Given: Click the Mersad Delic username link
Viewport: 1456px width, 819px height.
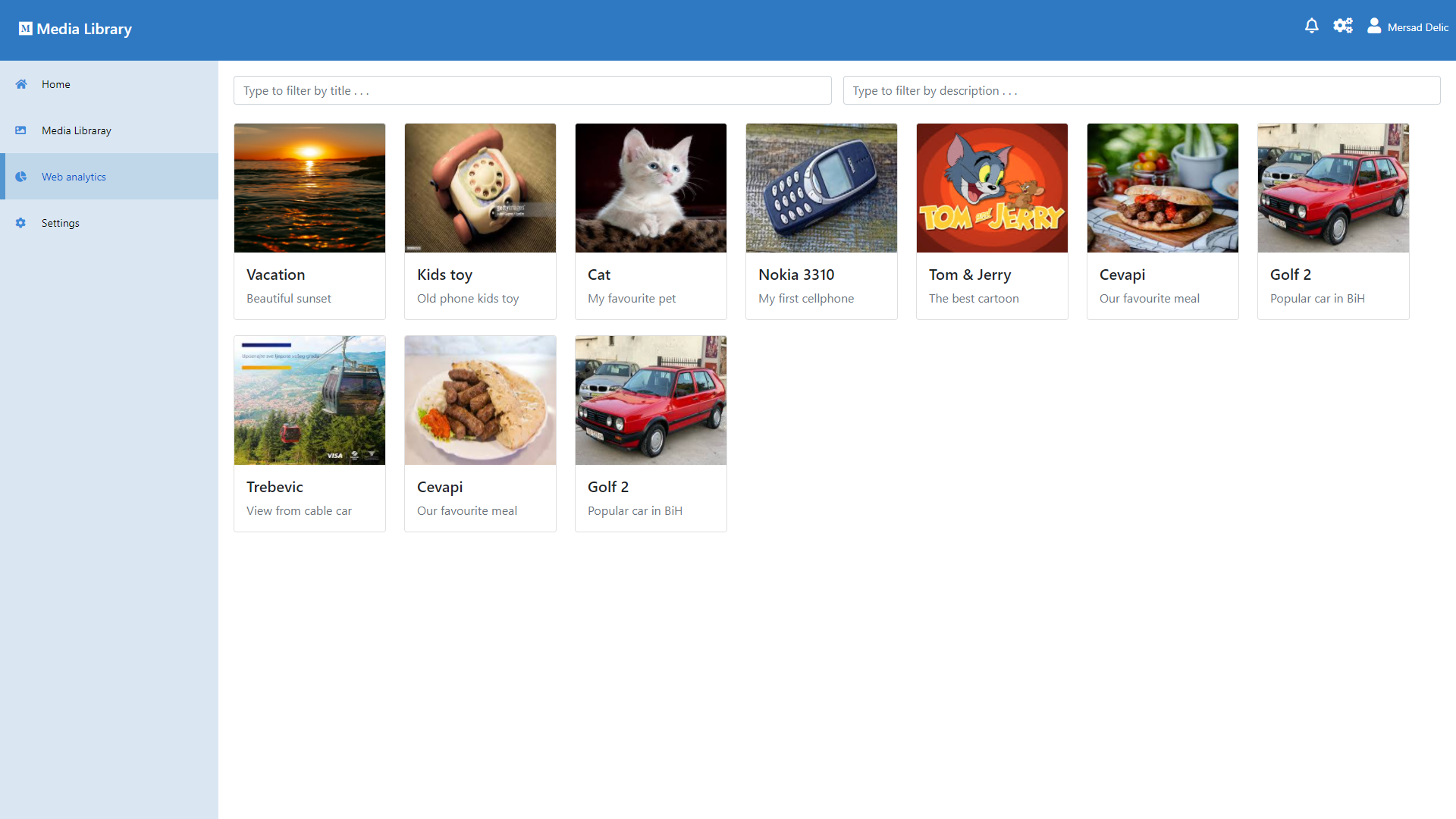Looking at the screenshot, I should tap(1417, 27).
